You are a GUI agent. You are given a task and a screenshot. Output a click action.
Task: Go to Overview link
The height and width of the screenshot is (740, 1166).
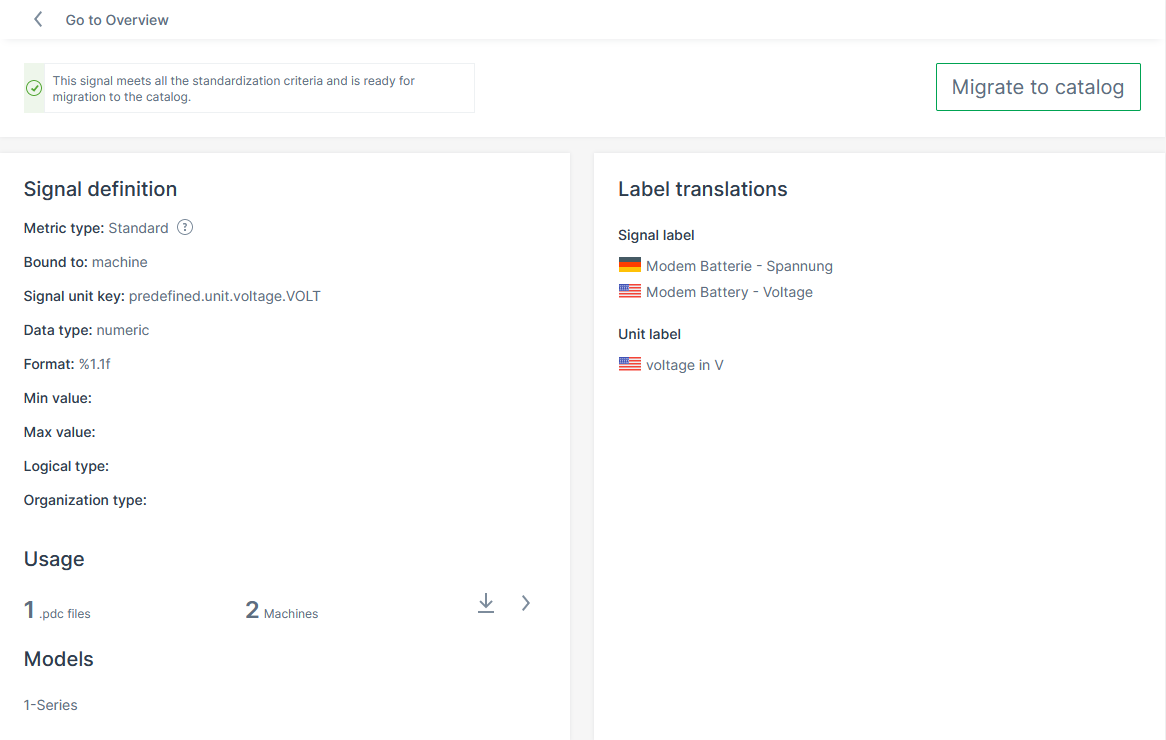click(x=117, y=20)
